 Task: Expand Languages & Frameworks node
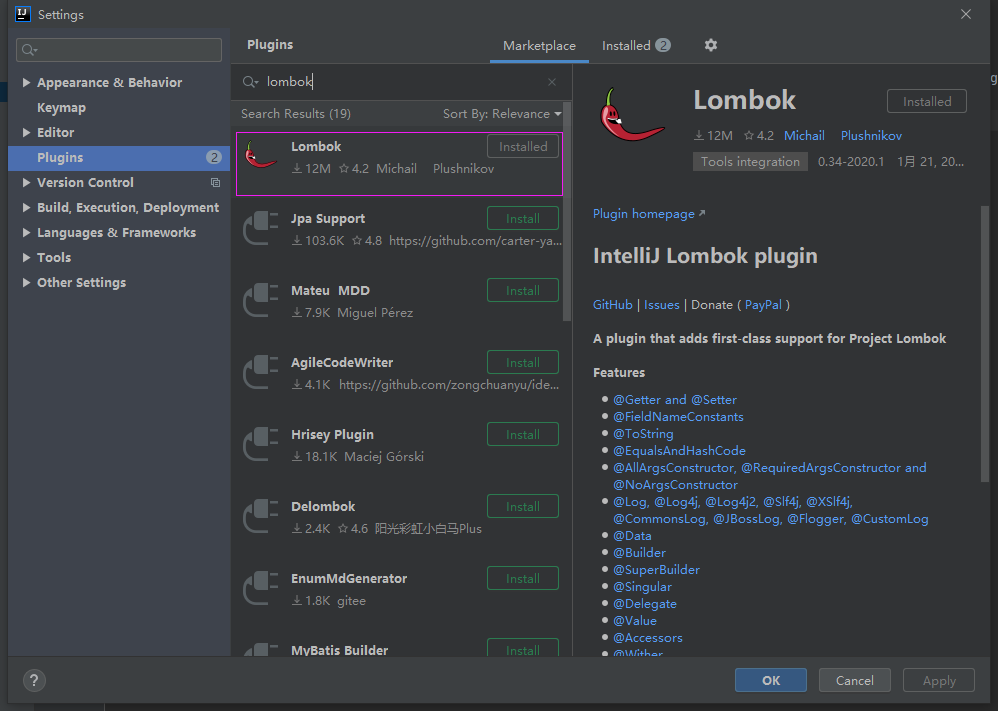click(26, 232)
